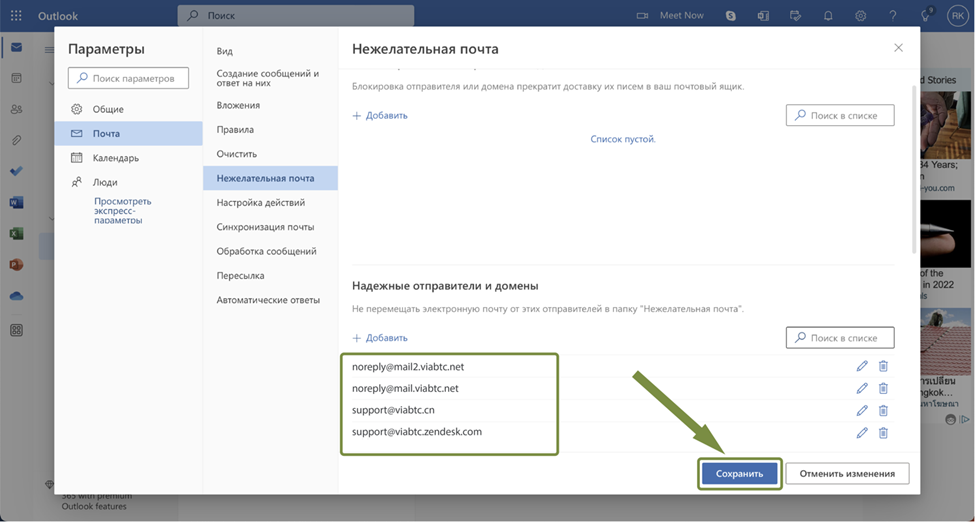This screenshot has width=975, height=522.
Task: Open the My Day calendar-check header icon
Action: tap(795, 16)
